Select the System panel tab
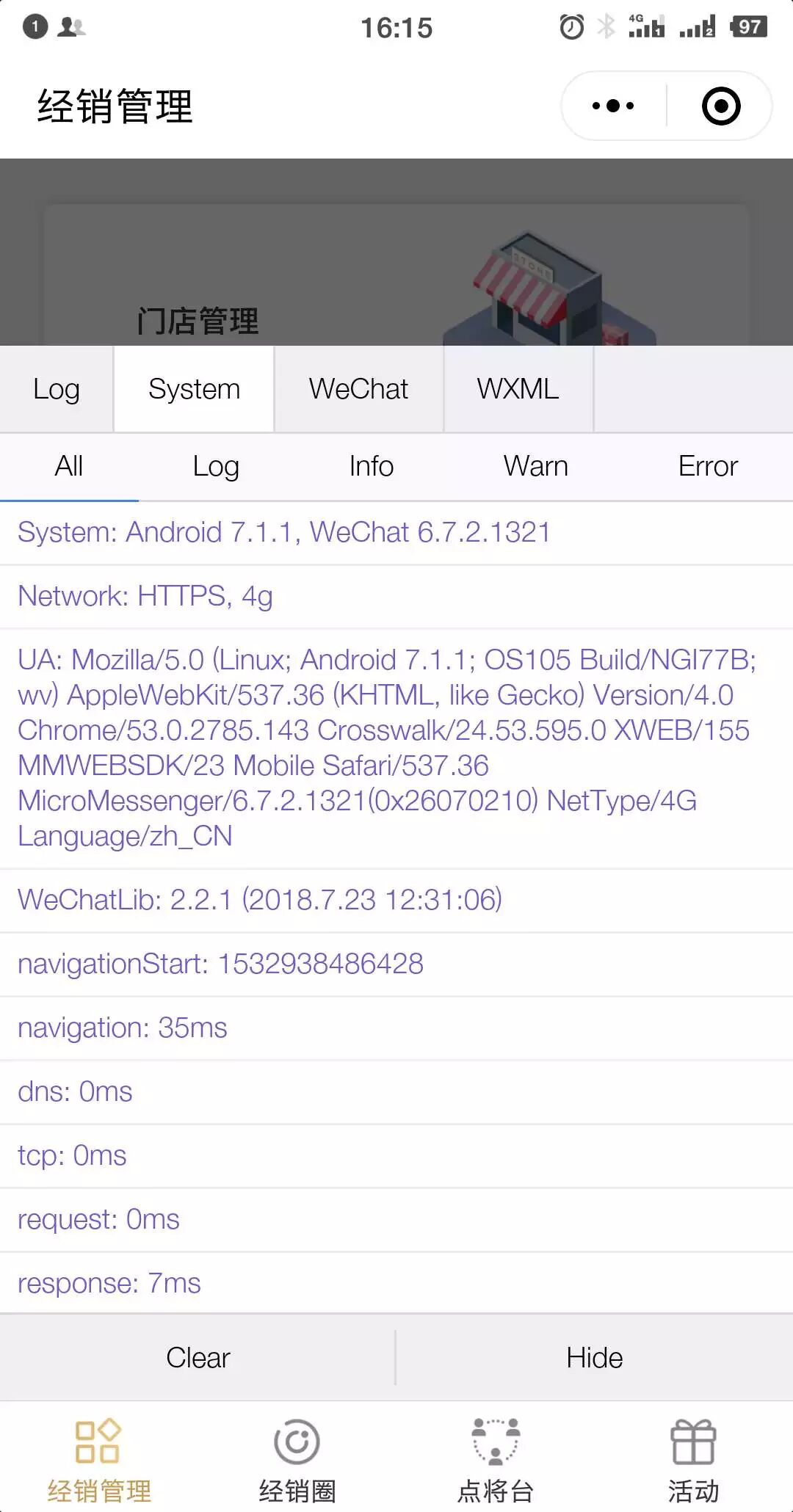Viewport: 793px width, 1512px height. [194, 389]
